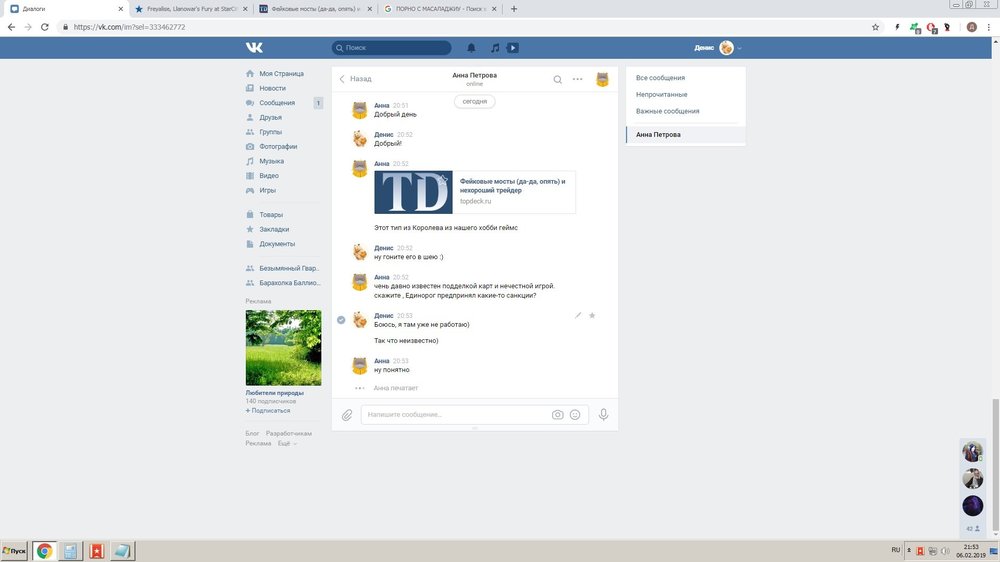Mark the message as important with star
1000x562 pixels.
[592, 315]
